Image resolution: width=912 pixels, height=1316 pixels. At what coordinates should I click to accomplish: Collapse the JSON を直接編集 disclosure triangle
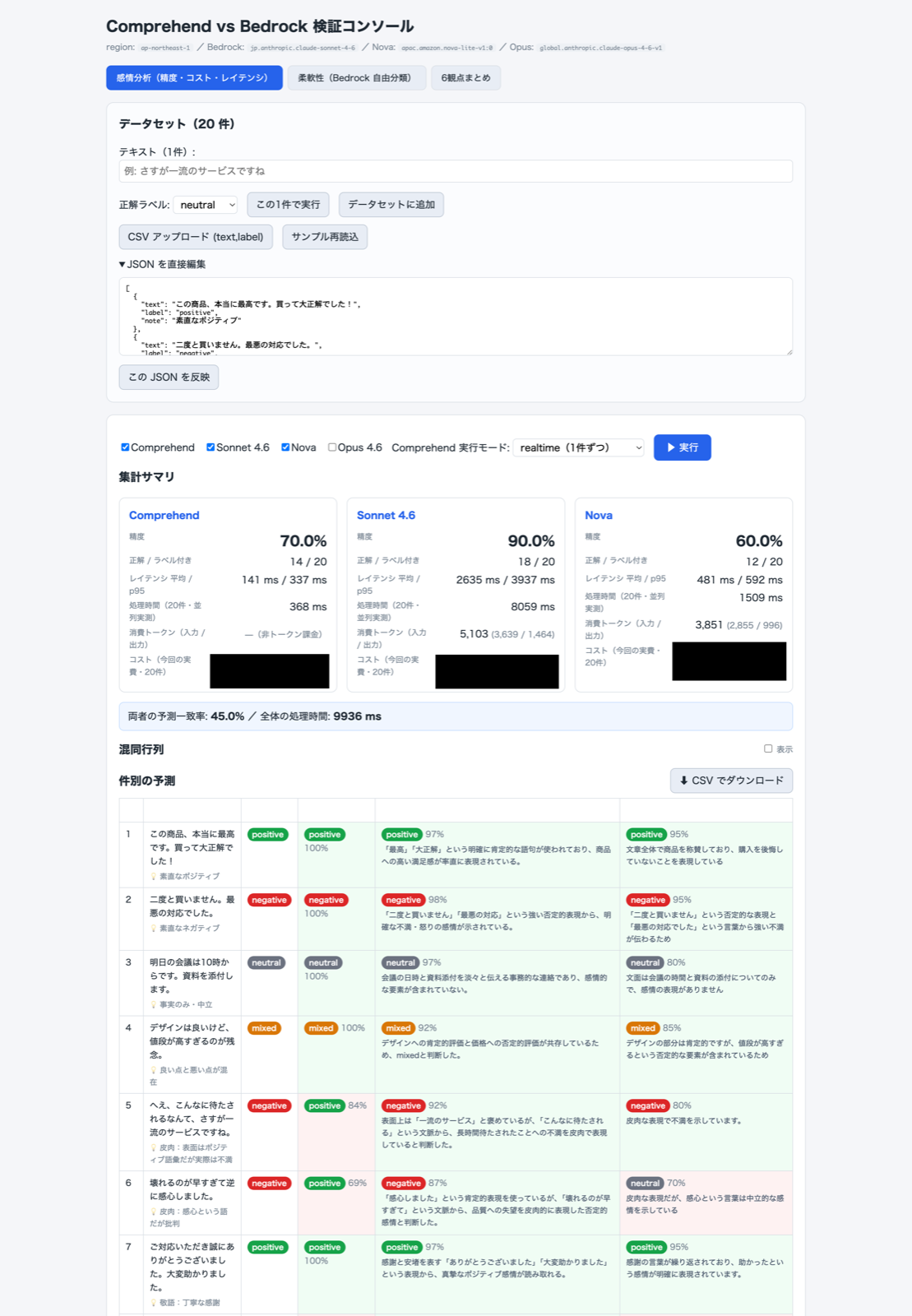point(123,265)
